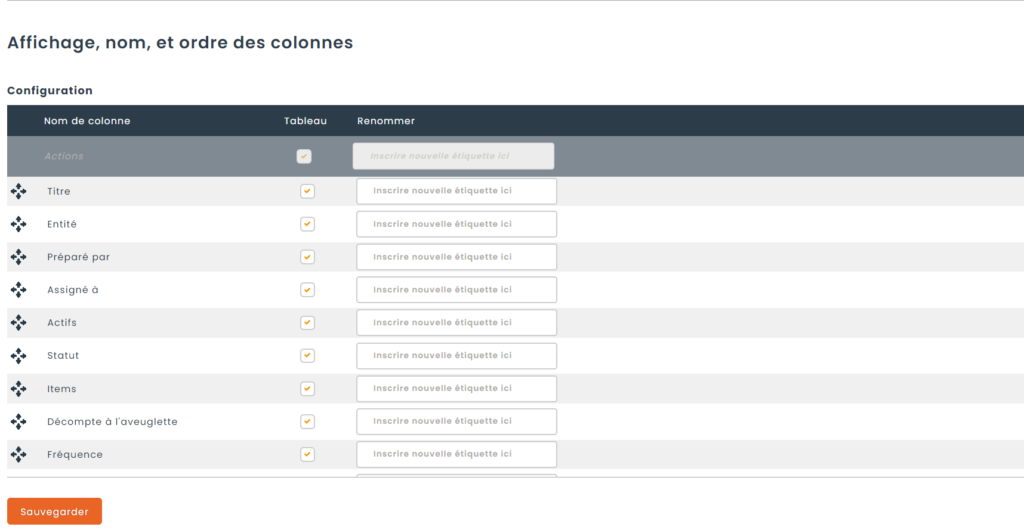Image resolution: width=1024 pixels, height=530 pixels.
Task: Toggle the Entité column visibility checkbox
Action: (307, 224)
